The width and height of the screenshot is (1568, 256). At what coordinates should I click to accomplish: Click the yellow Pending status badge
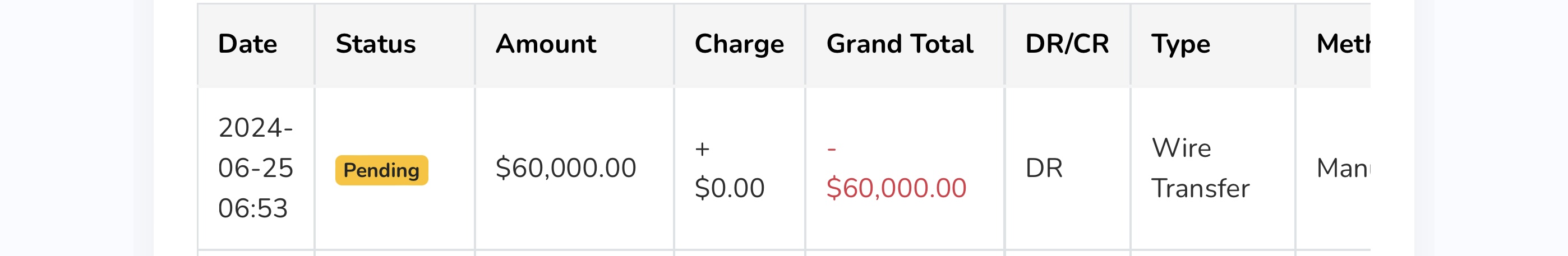coord(382,170)
